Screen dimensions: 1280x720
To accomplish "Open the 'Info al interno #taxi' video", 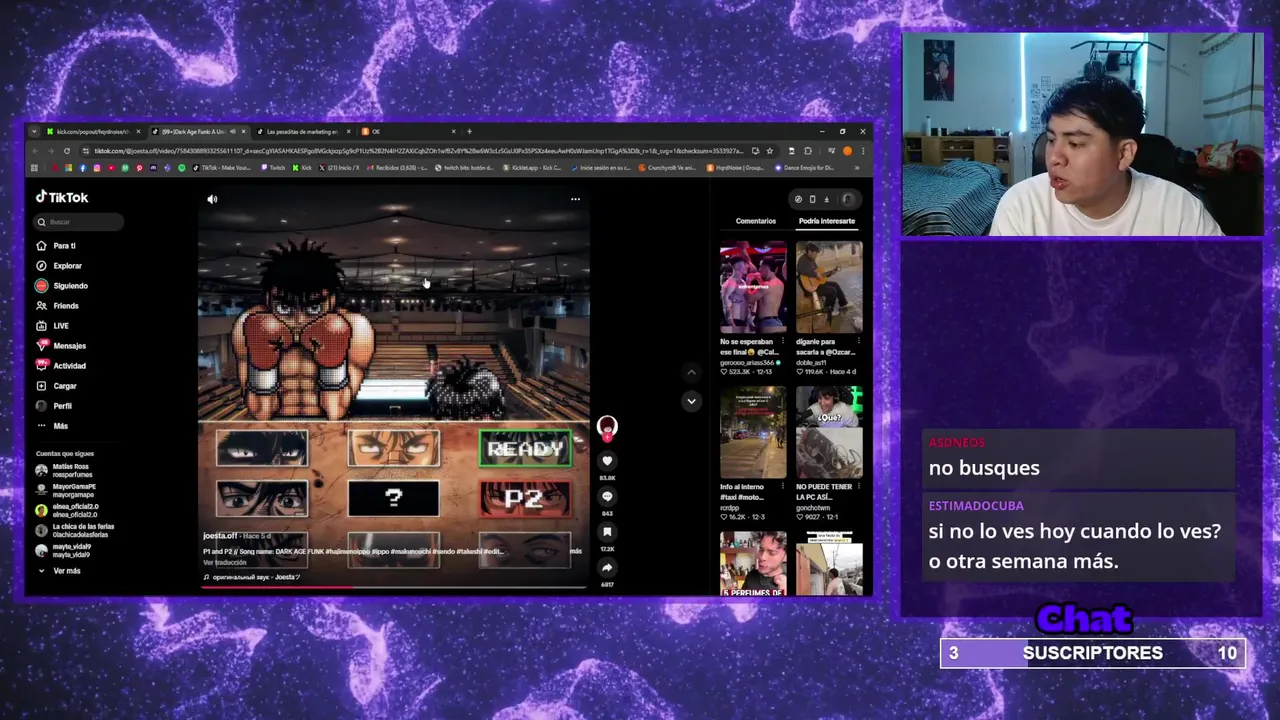I will (753, 432).
